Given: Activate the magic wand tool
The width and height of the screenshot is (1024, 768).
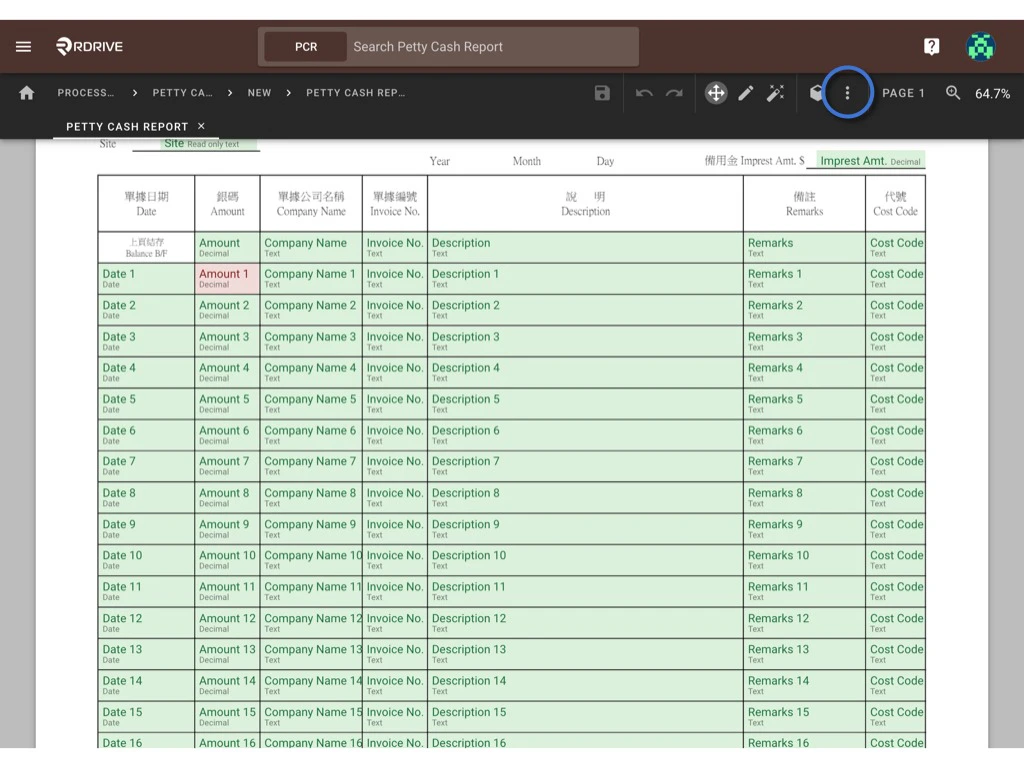Looking at the screenshot, I should click(775, 93).
